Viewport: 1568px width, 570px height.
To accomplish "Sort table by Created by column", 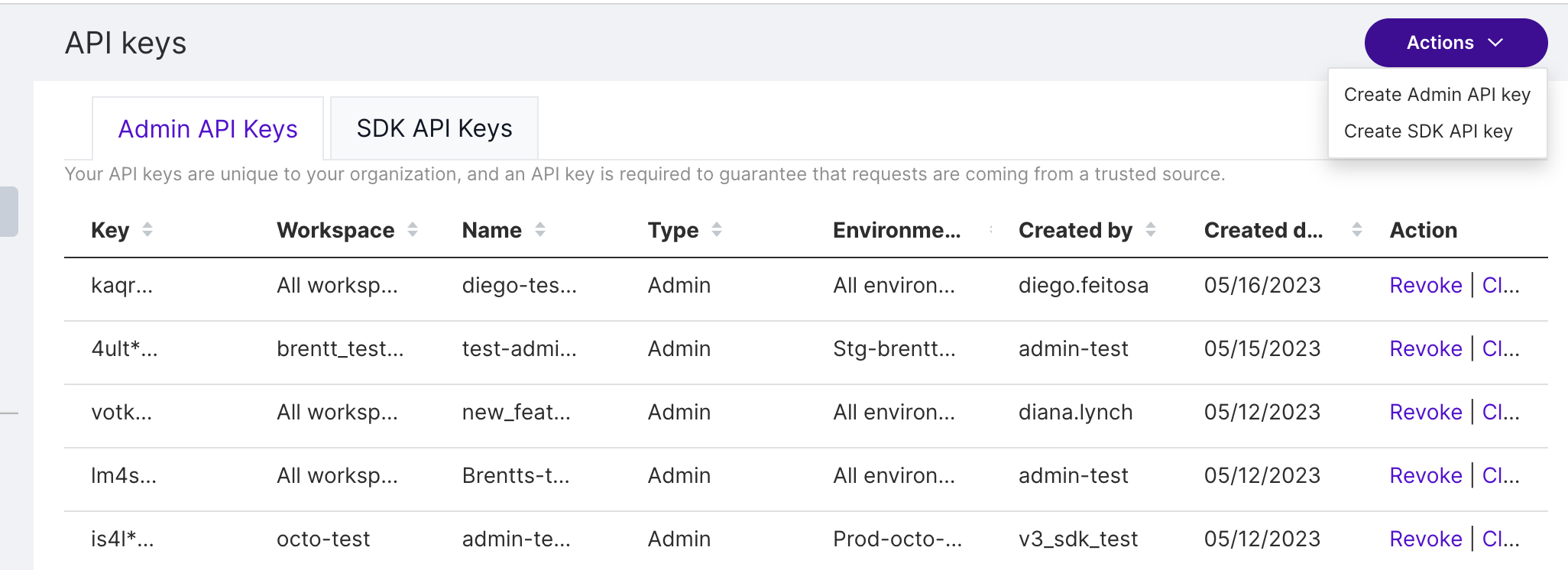I will pyautogui.click(x=1150, y=230).
